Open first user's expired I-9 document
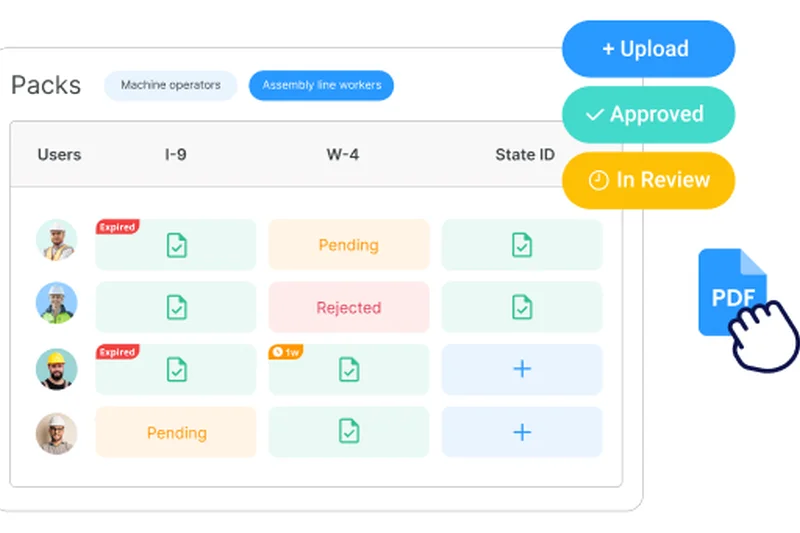 tap(176, 245)
